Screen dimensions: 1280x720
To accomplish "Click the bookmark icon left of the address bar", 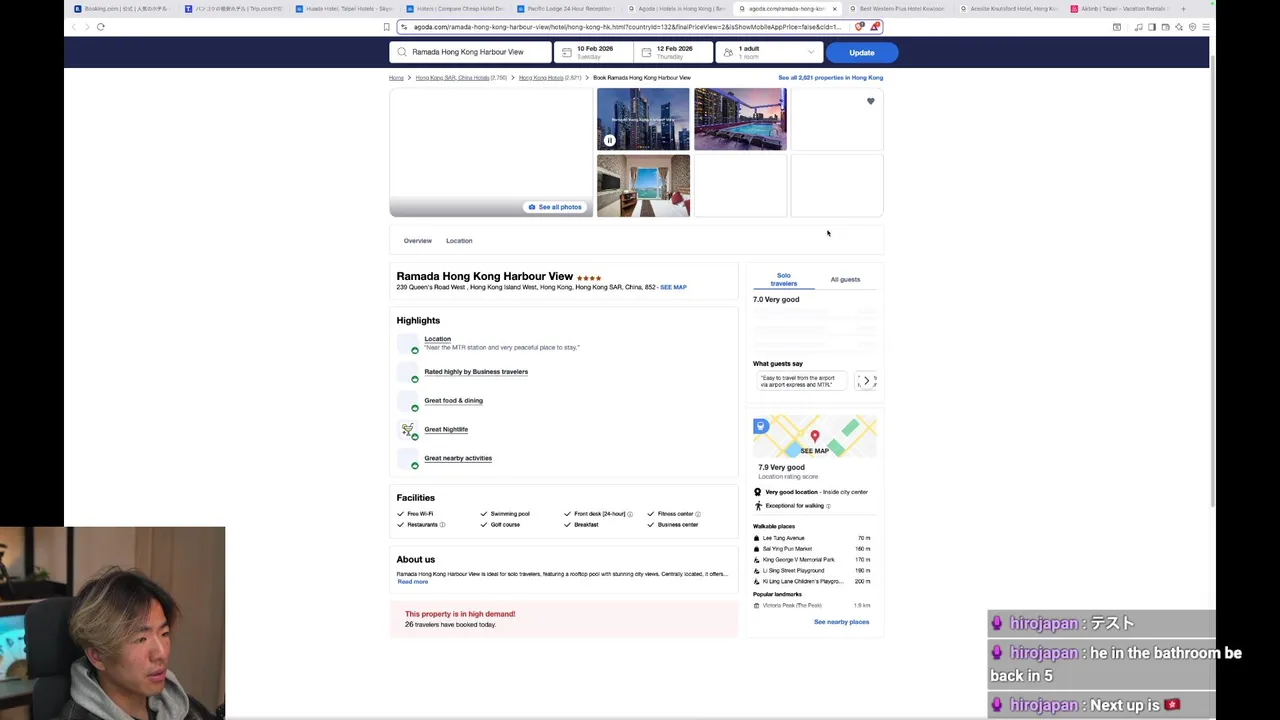I will (x=386, y=27).
